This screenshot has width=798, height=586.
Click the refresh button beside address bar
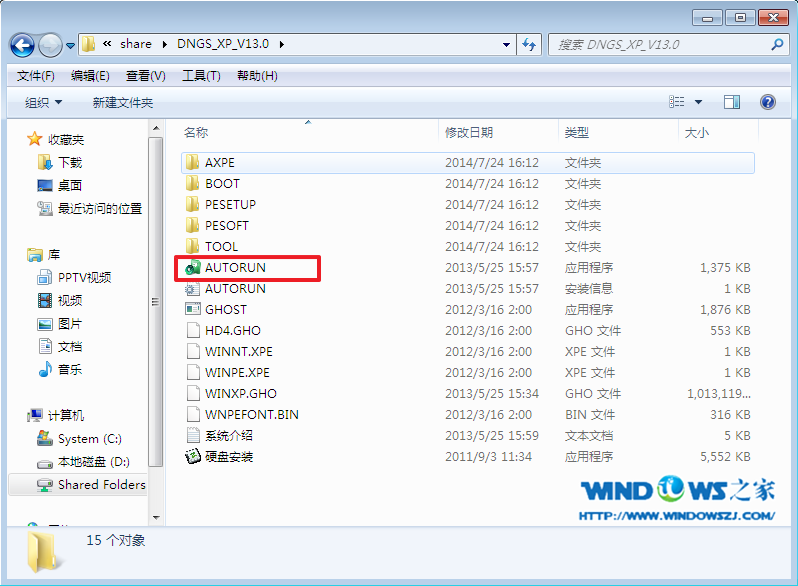(x=530, y=44)
